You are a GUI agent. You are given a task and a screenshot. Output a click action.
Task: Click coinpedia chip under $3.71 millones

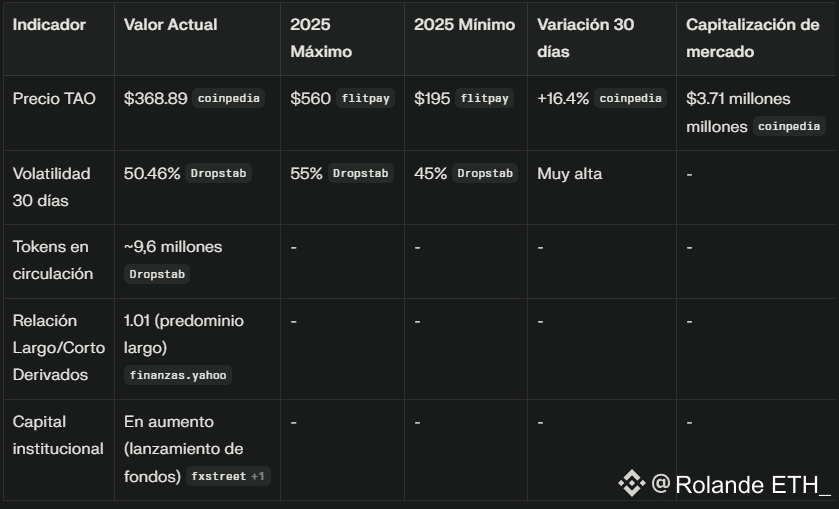(x=790, y=126)
